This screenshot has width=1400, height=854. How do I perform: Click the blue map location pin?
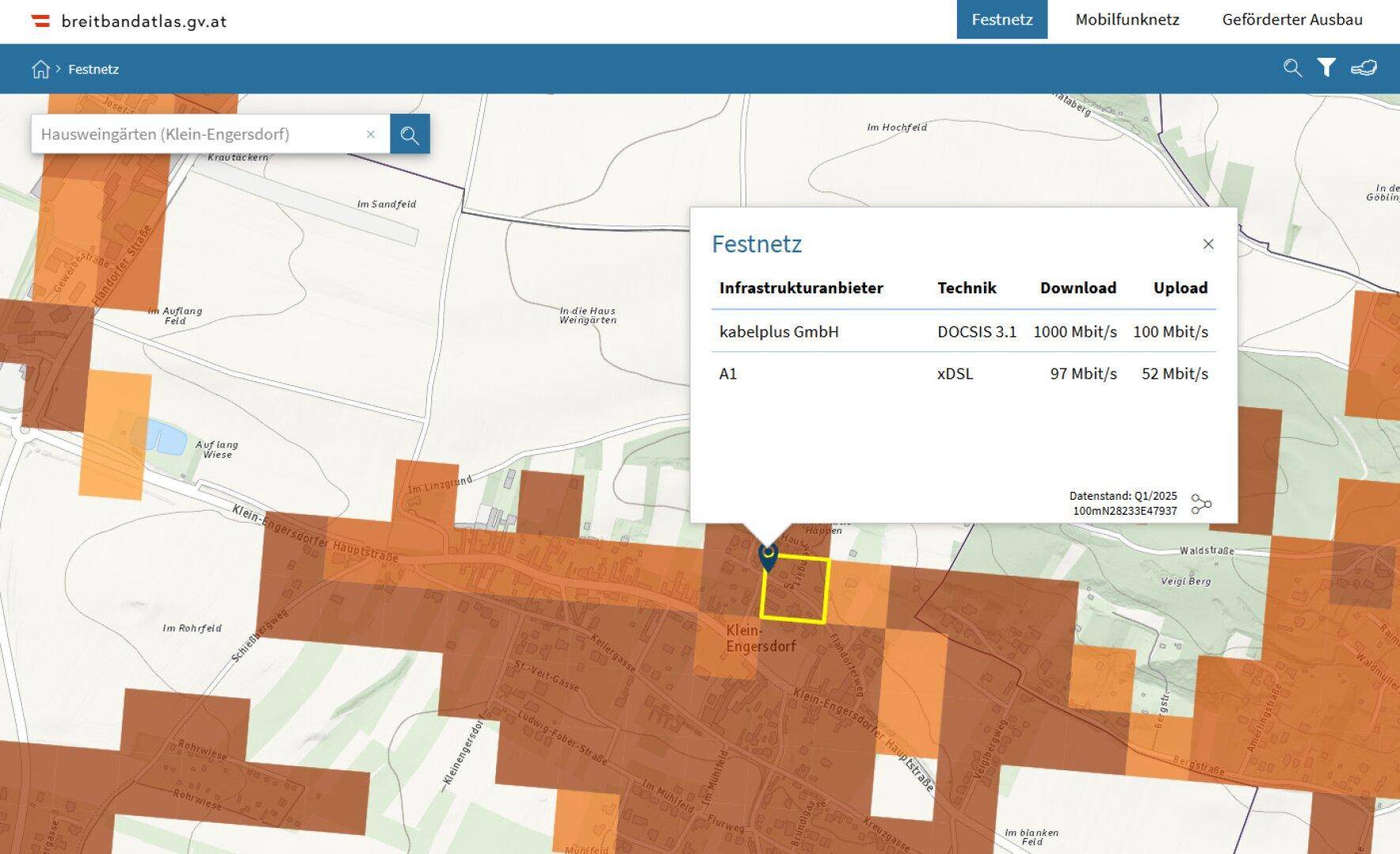(768, 557)
